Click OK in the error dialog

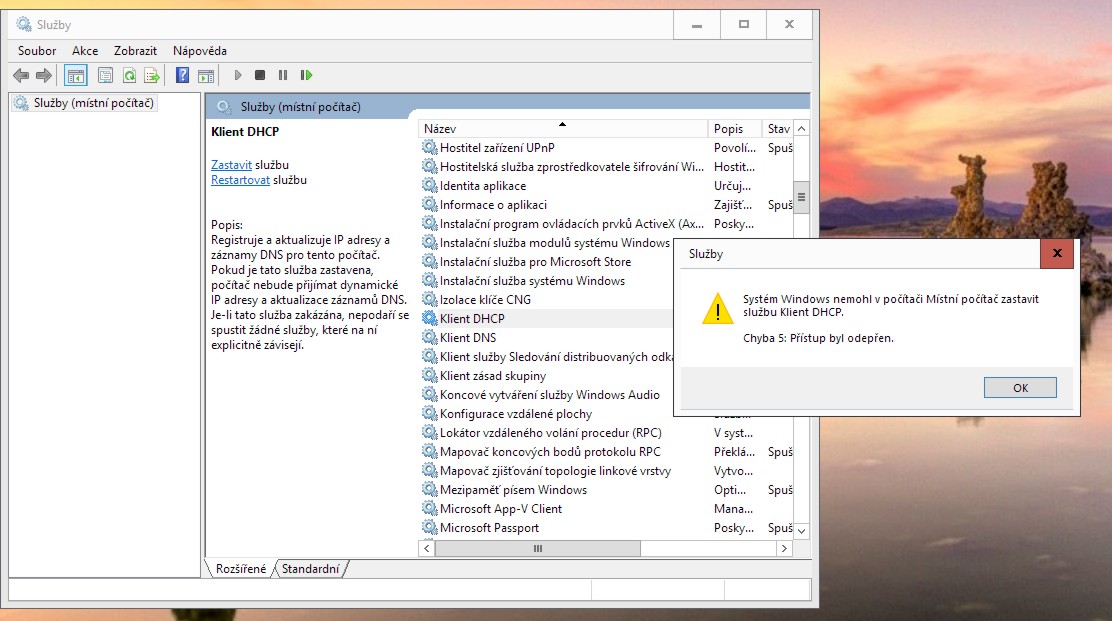1019,388
